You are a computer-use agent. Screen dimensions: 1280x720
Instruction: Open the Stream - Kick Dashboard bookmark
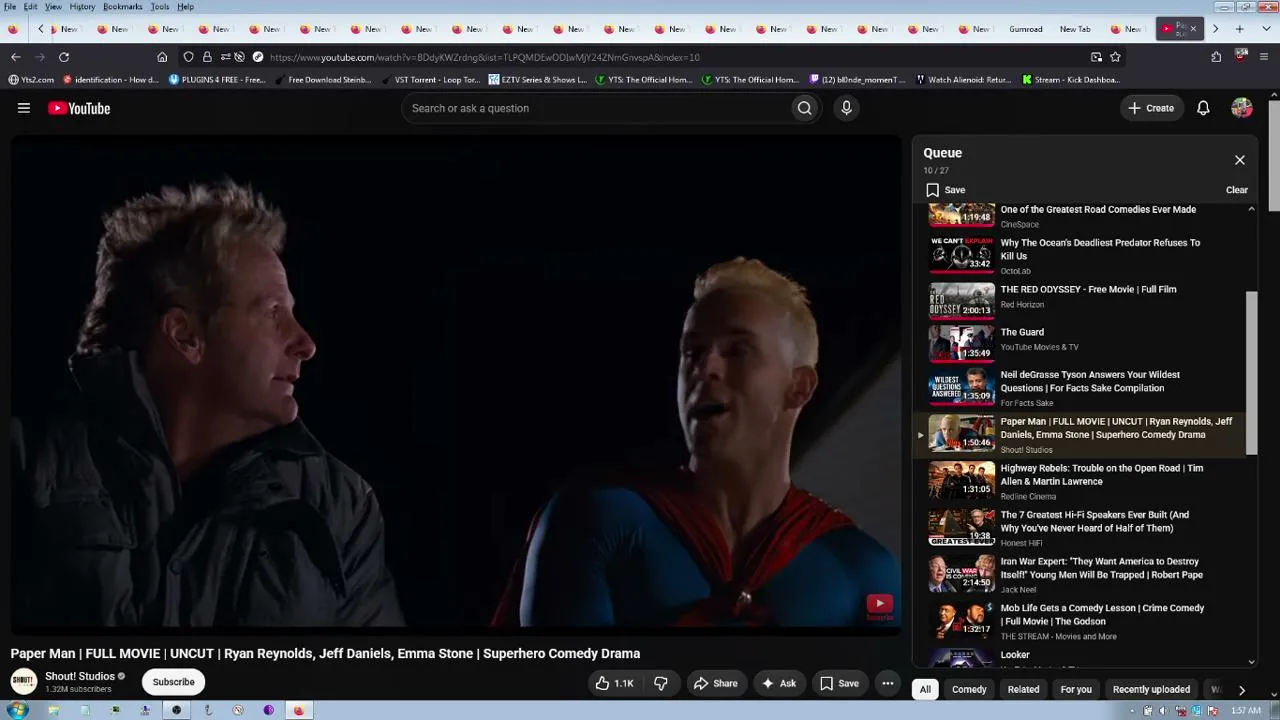1071,80
